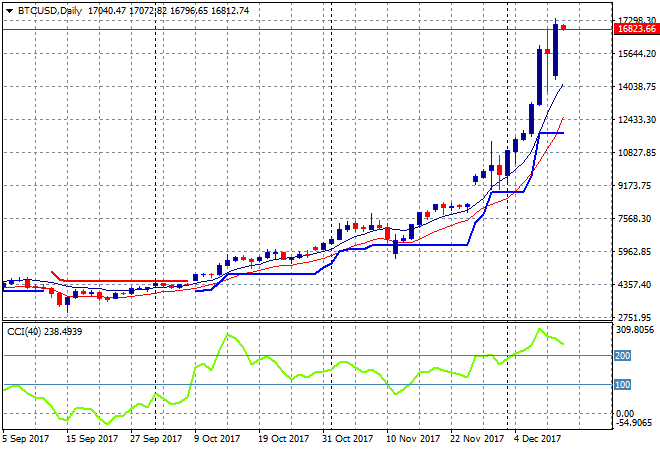The image size is (660, 450).
Task: Click the 5 Sep 2017 date label
Action: pos(25,439)
